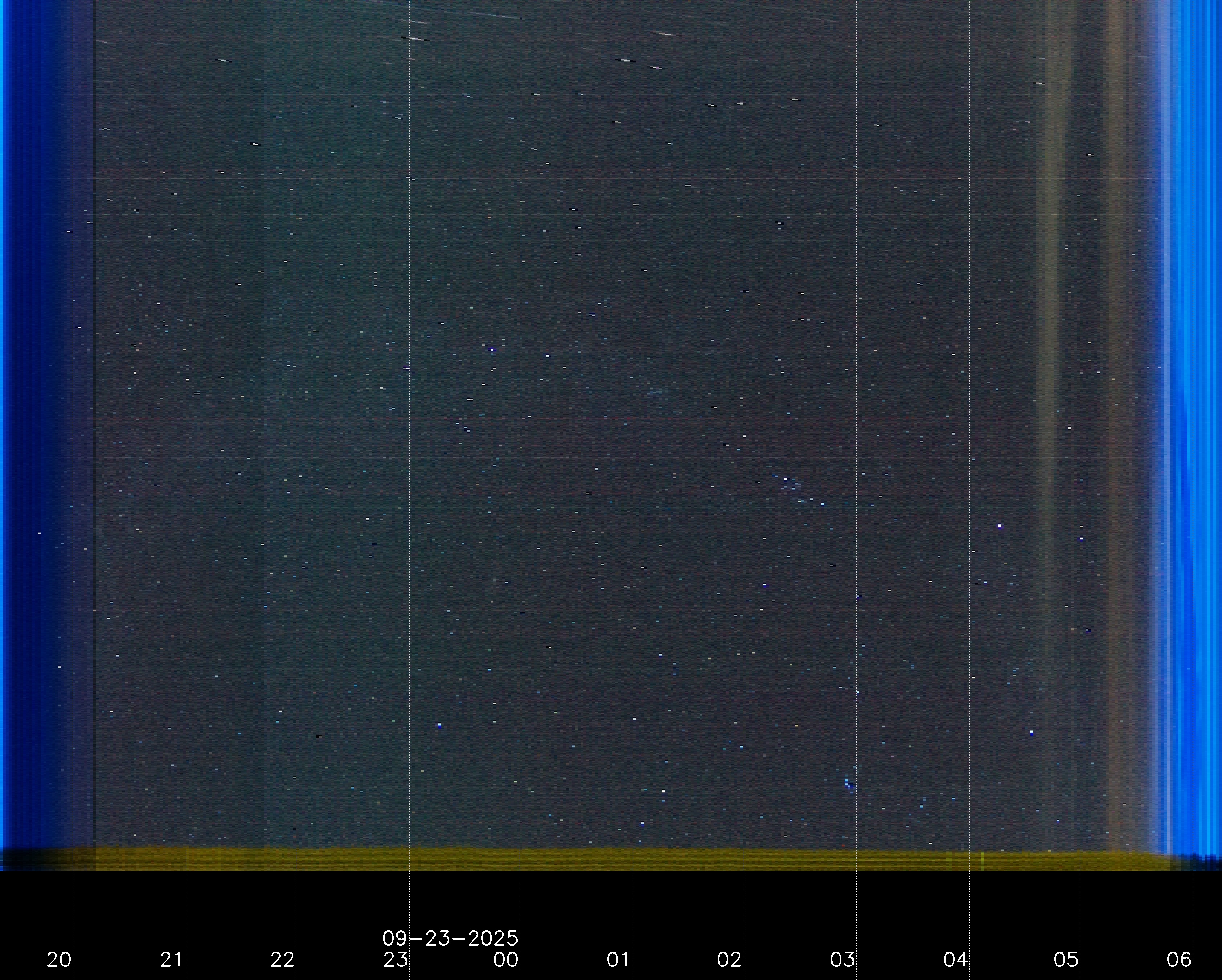Viewport: 1222px width, 980px height.
Task: Select the 03 hour label
Action: point(842,960)
